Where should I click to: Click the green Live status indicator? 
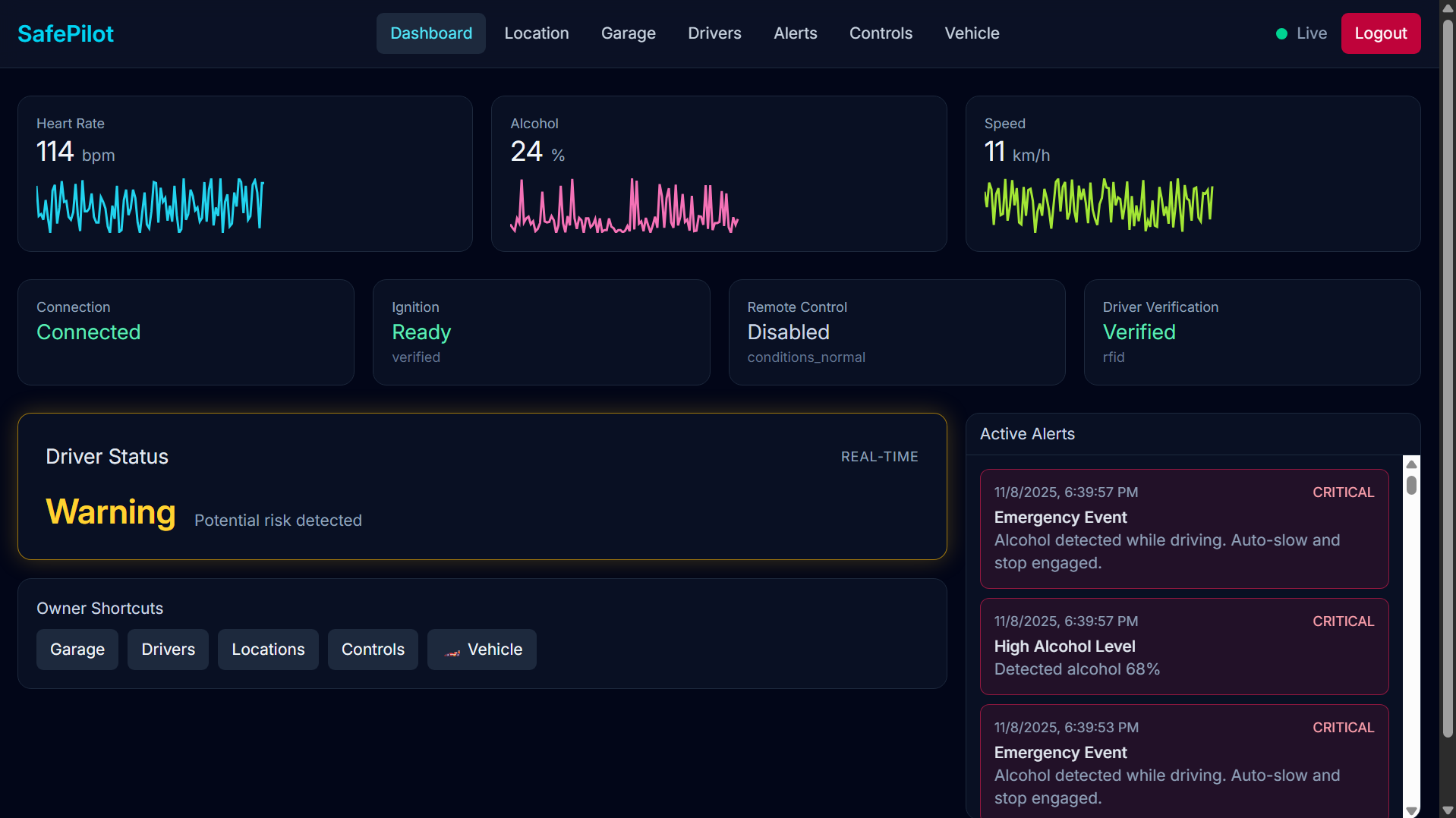(1281, 33)
